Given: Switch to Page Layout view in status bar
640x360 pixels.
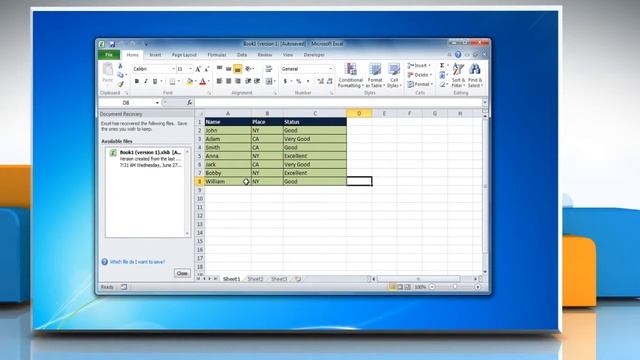Looking at the screenshot, I should pos(400,287).
